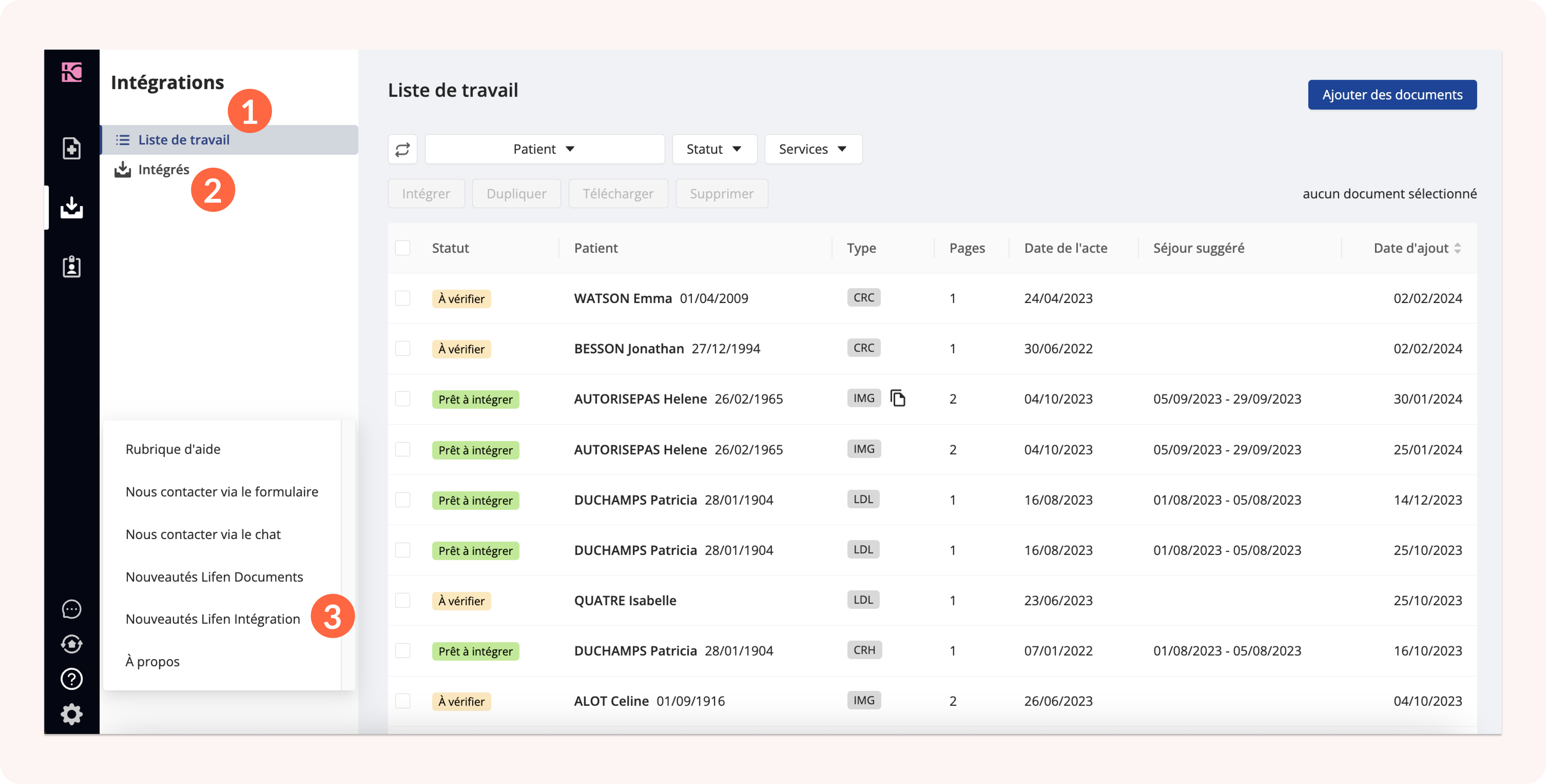Screen dimensions: 1546x784
Task: Click the Supprimer button
Action: tap(721, 194)
